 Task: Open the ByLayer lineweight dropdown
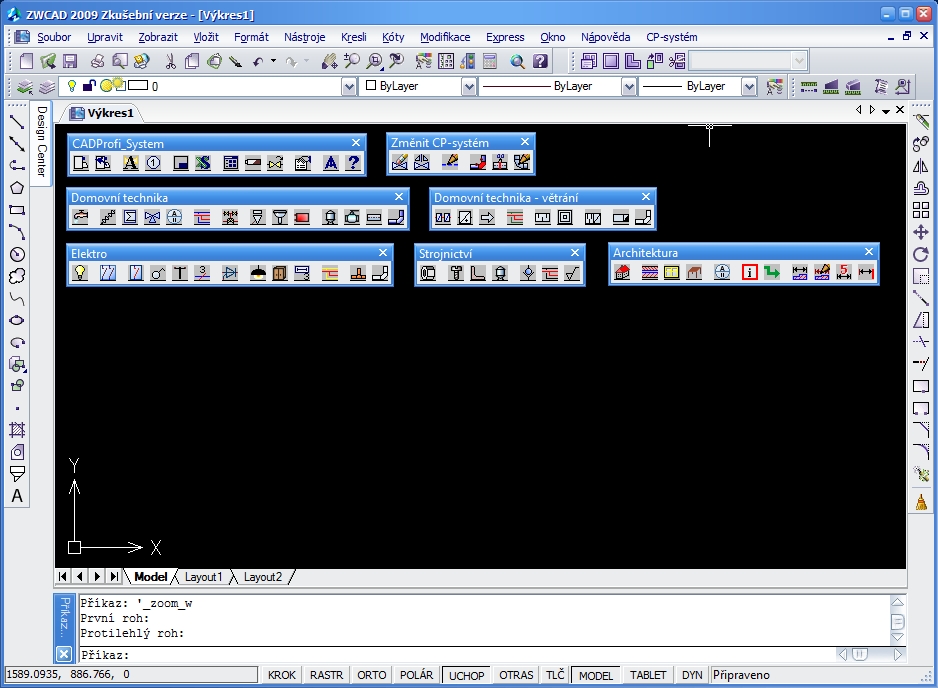point(749,87)
